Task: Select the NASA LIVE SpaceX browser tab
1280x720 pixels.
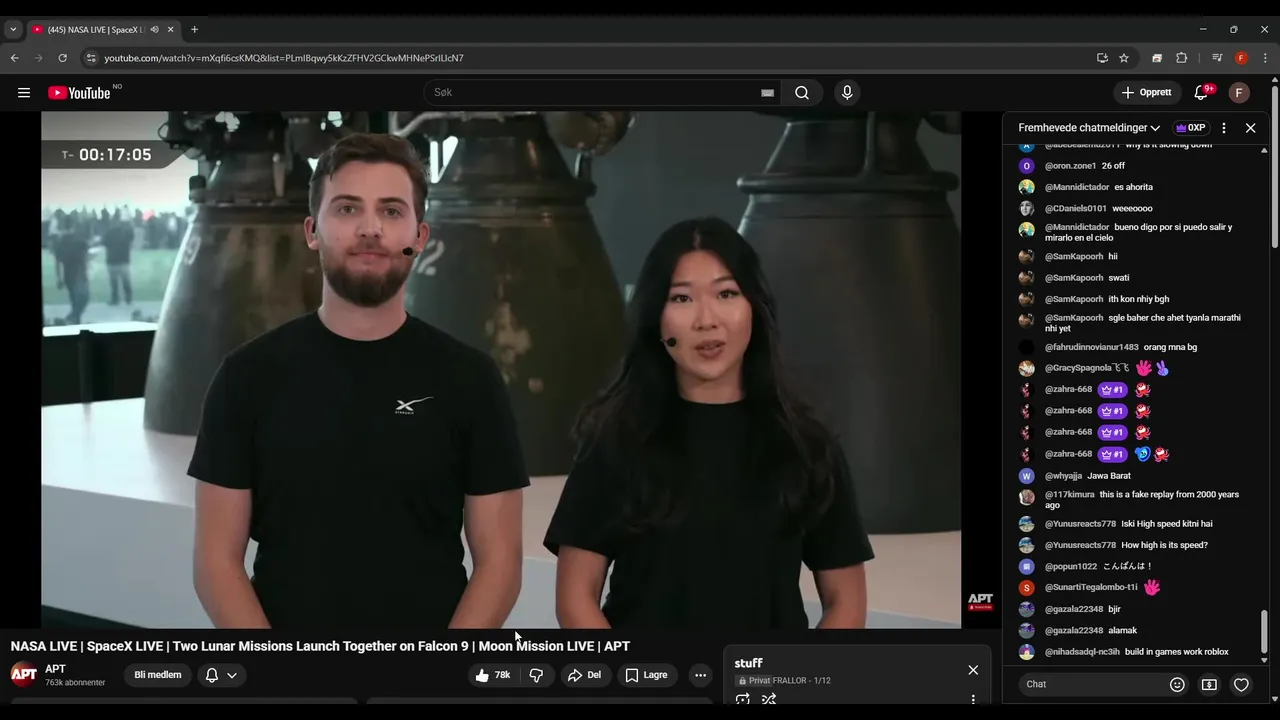Action: 103,30
